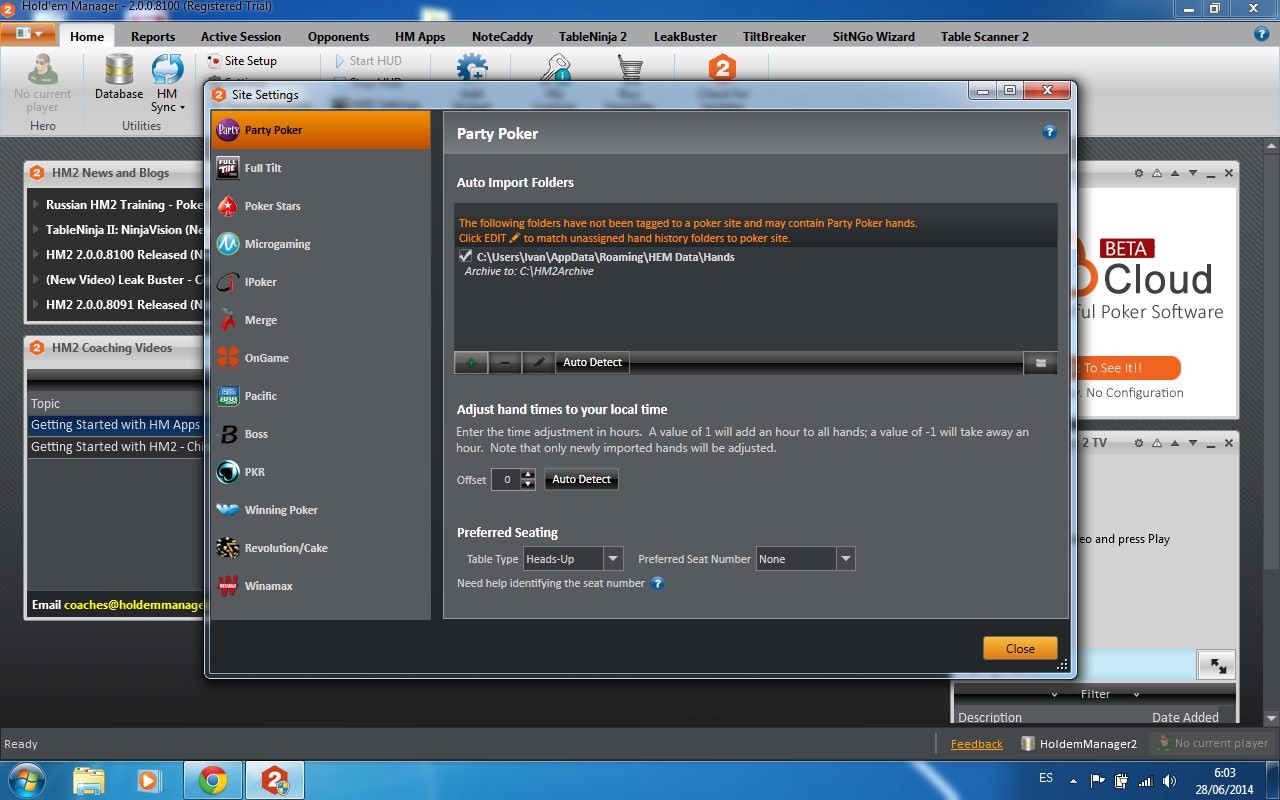Select Poker Stars in site list

click(321, 206)
